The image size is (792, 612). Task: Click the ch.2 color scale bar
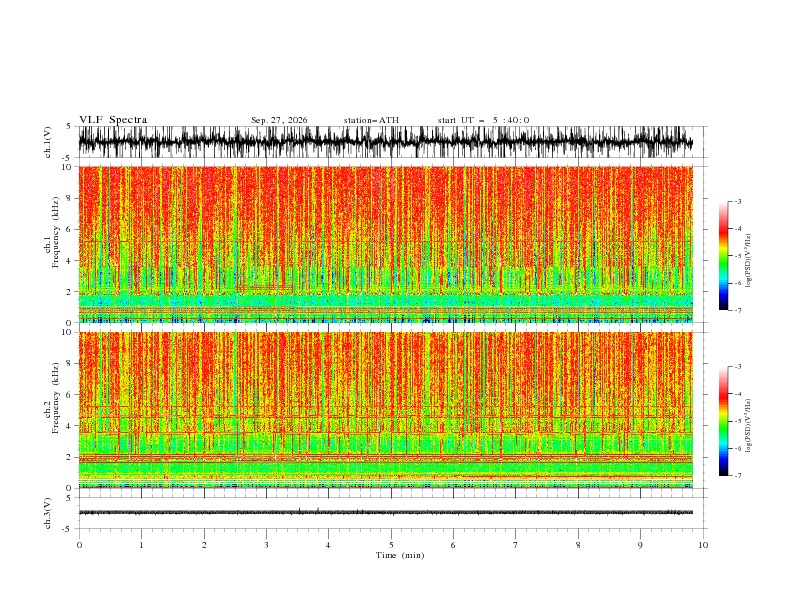click(x=723, y=421)
